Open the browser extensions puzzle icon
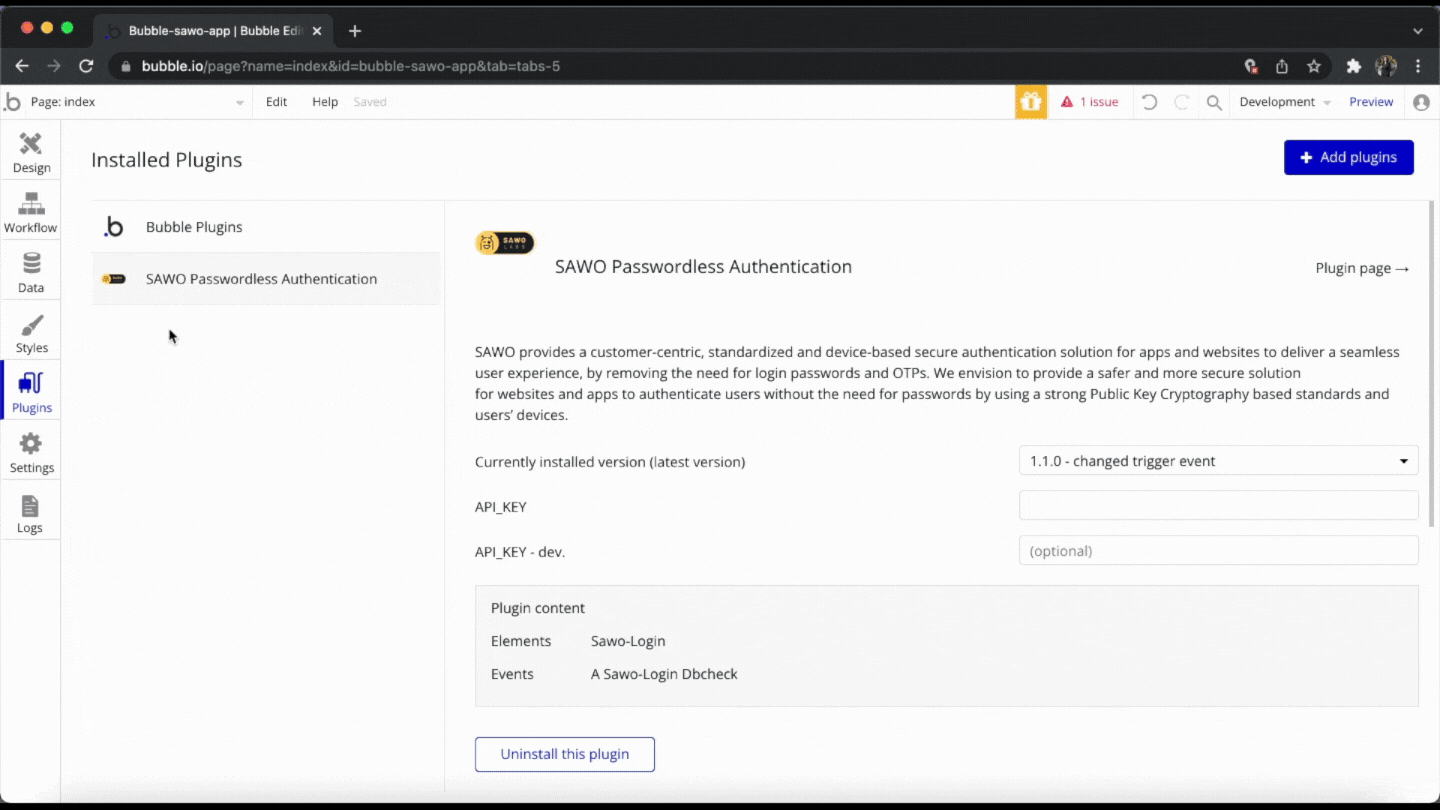The height and width of the screenshot is (810, 1440). click(x=1354, y=66)
